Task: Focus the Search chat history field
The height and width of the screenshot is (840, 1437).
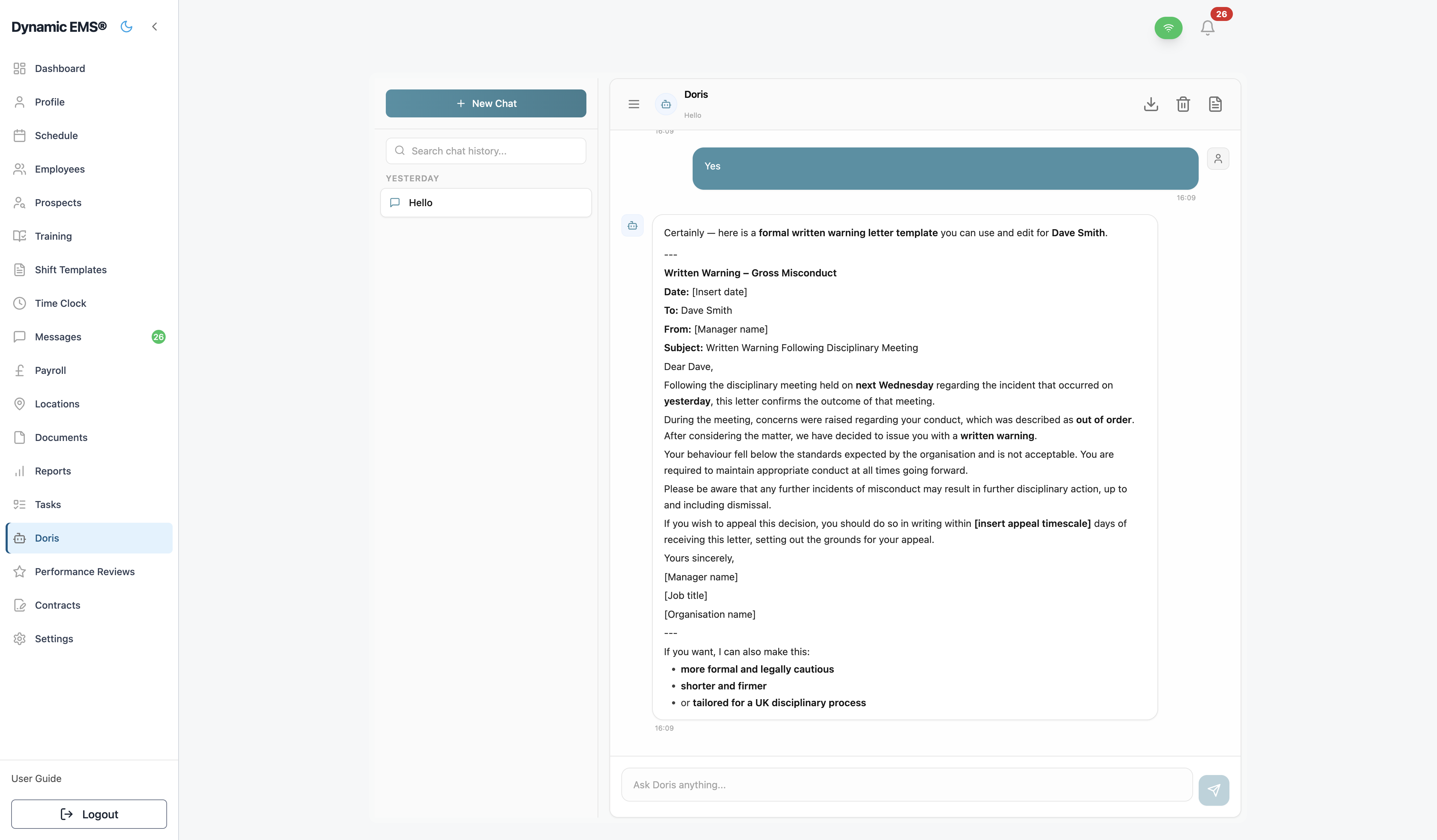Action: pos(486,151)
